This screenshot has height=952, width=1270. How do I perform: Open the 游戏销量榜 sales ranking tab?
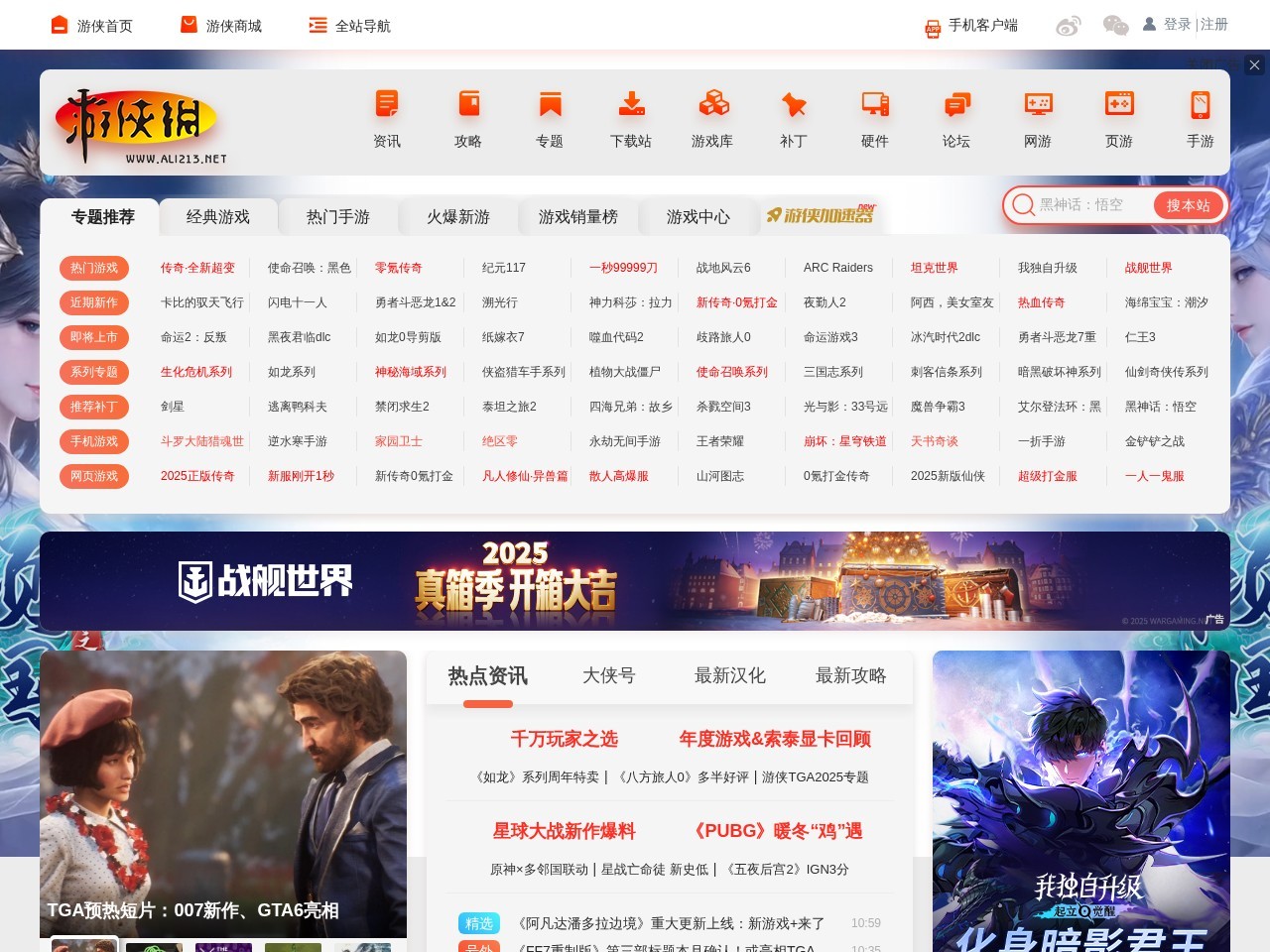click(578, 216)
